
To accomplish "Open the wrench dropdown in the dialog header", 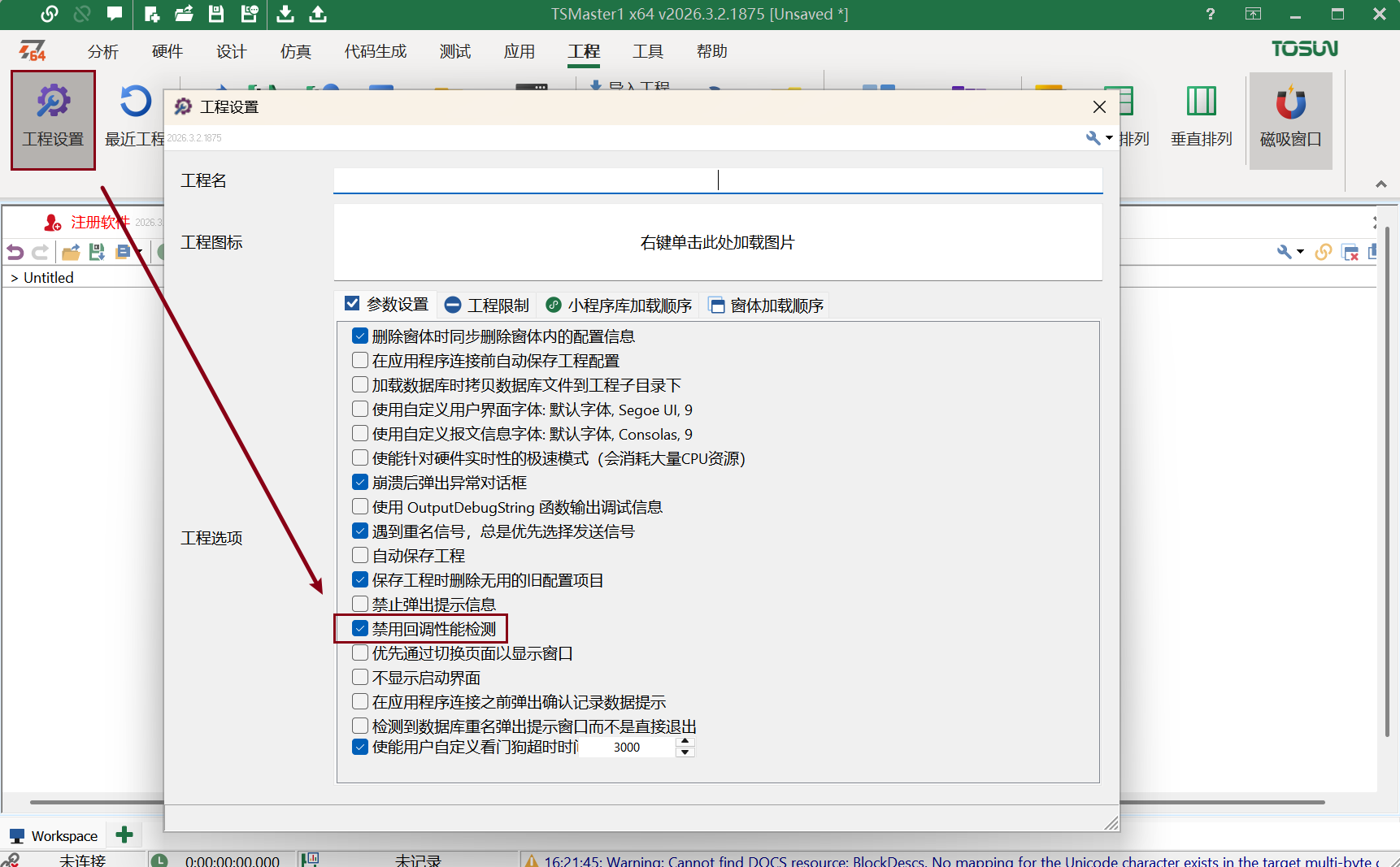I will click(x=1098, y=138).
